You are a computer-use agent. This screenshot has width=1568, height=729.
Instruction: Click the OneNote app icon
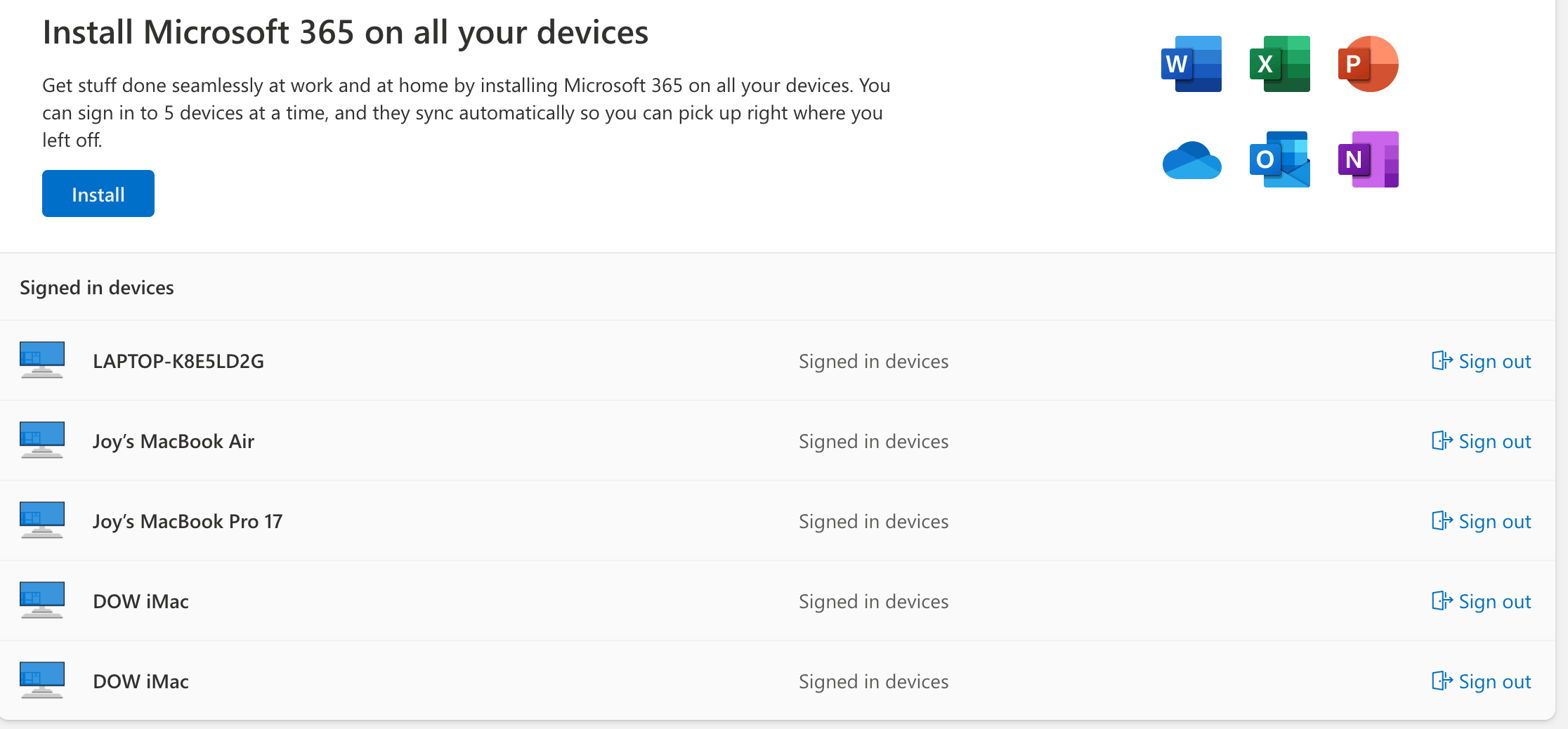(1368, 159)
